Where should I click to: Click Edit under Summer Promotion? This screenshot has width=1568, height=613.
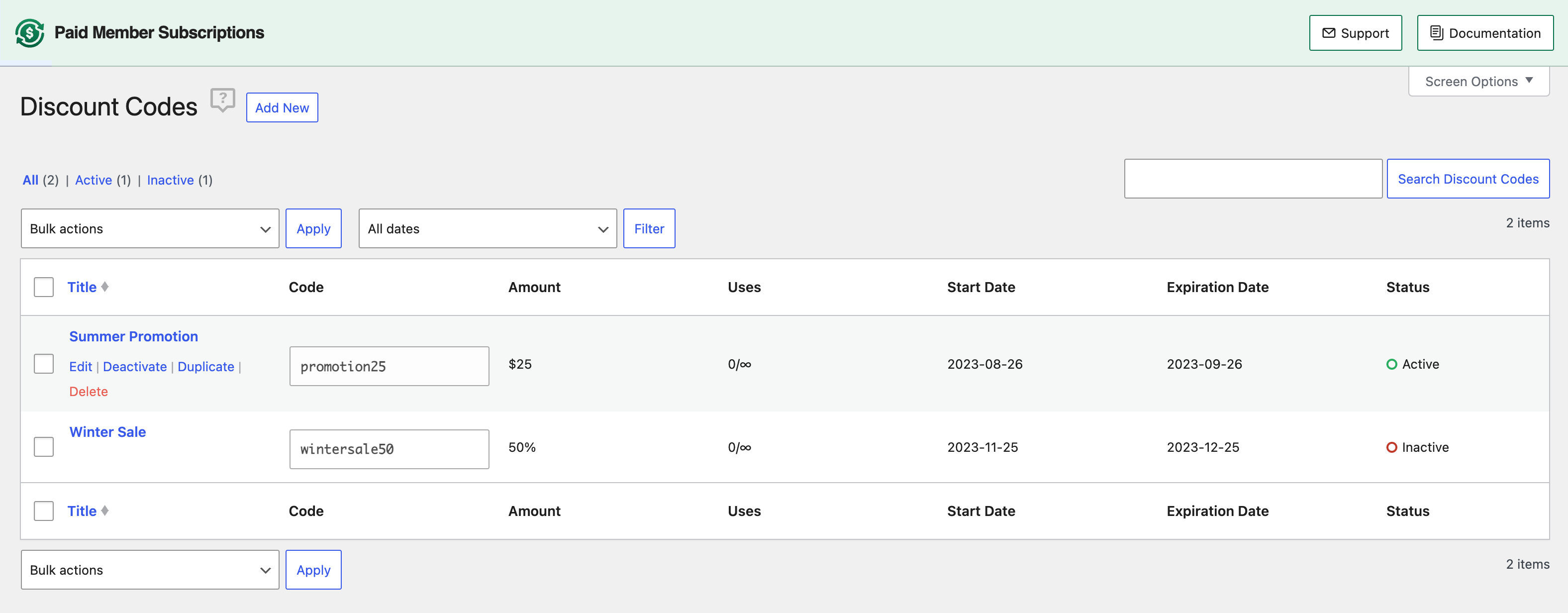click(81, 367)
